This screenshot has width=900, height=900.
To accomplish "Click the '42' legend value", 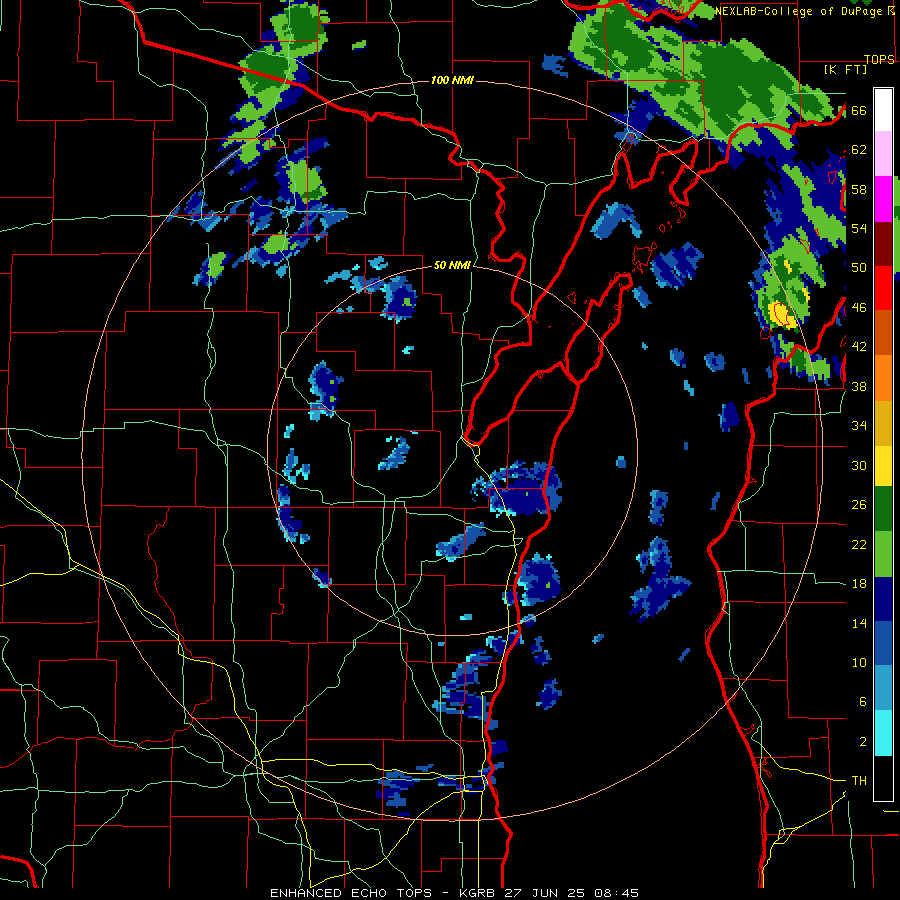I will point(859,347).
